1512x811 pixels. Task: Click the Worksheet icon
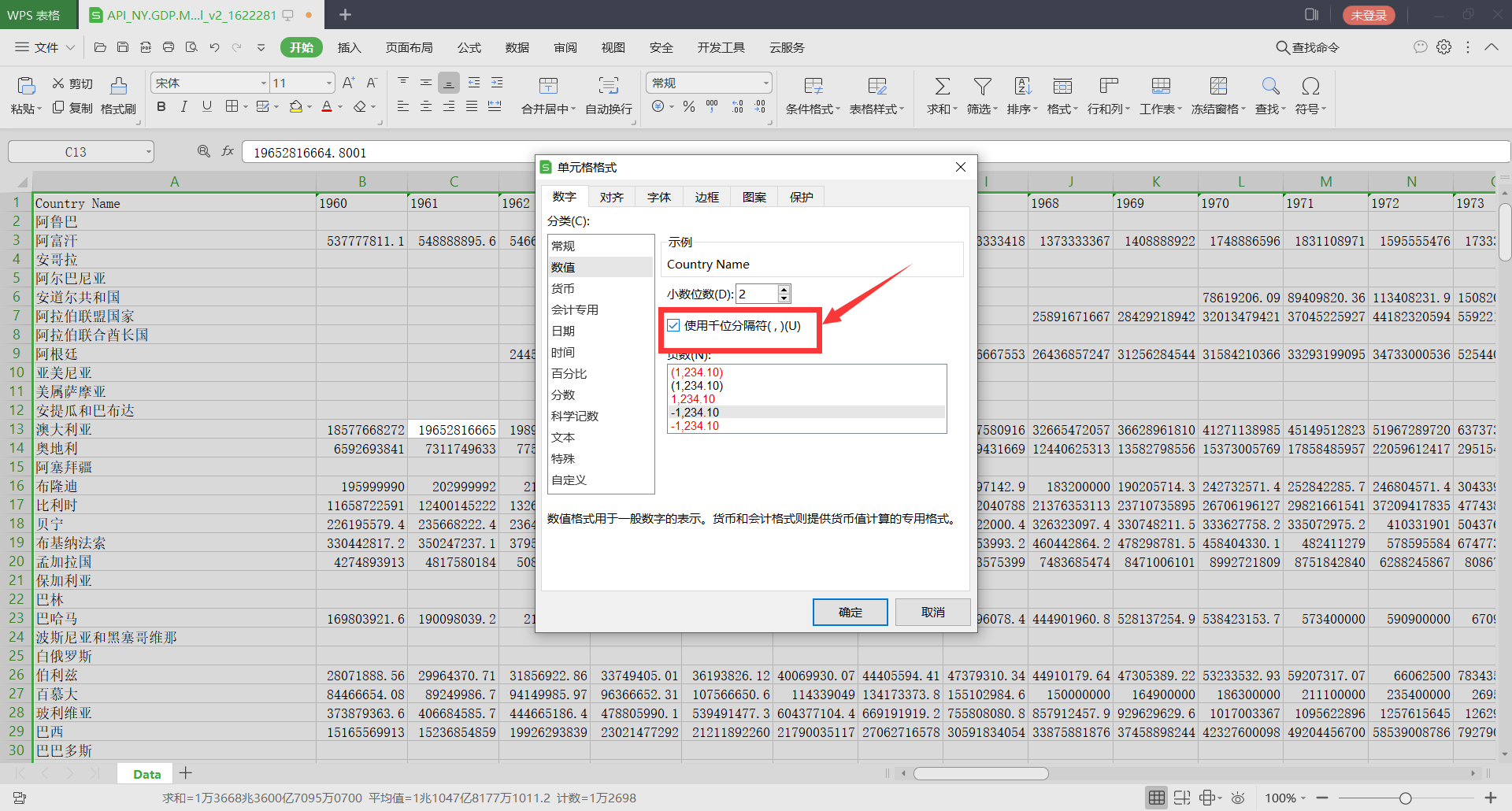(x=1160, y=86)
